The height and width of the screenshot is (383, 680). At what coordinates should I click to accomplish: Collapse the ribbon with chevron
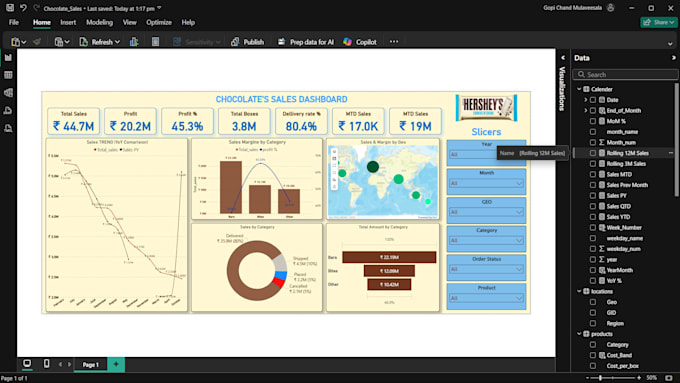[x=670, y=43]
